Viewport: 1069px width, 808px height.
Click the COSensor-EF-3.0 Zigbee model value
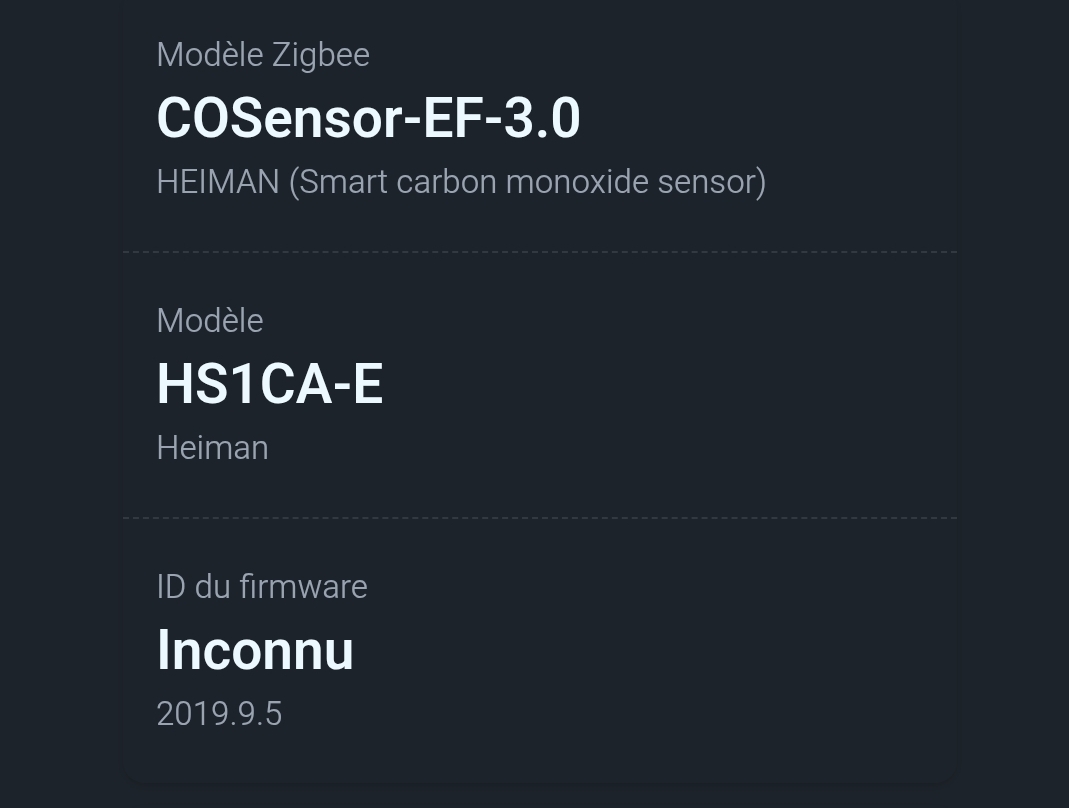(x=368, y=119)
